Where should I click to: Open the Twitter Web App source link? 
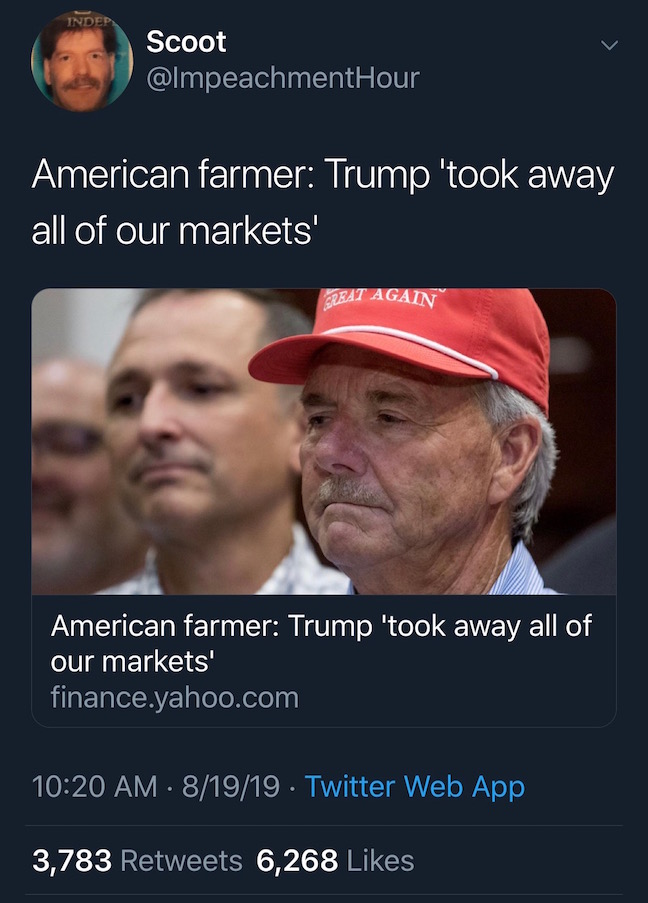[414, 787]
